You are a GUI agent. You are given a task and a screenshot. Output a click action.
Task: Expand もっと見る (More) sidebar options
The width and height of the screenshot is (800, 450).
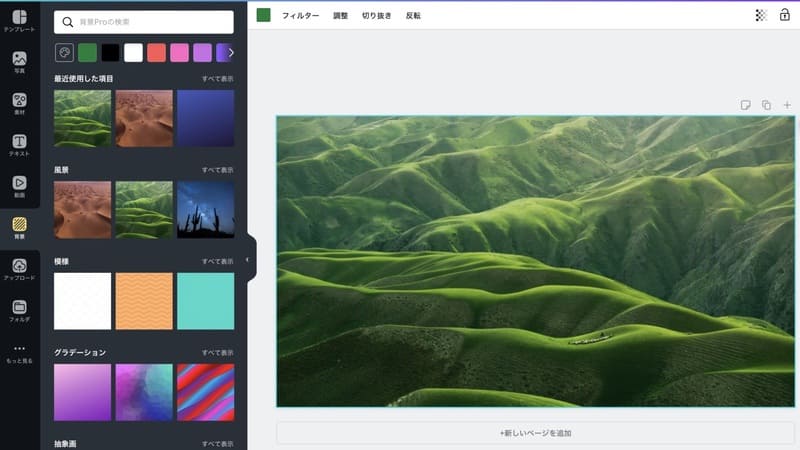(x=19, y=352)
